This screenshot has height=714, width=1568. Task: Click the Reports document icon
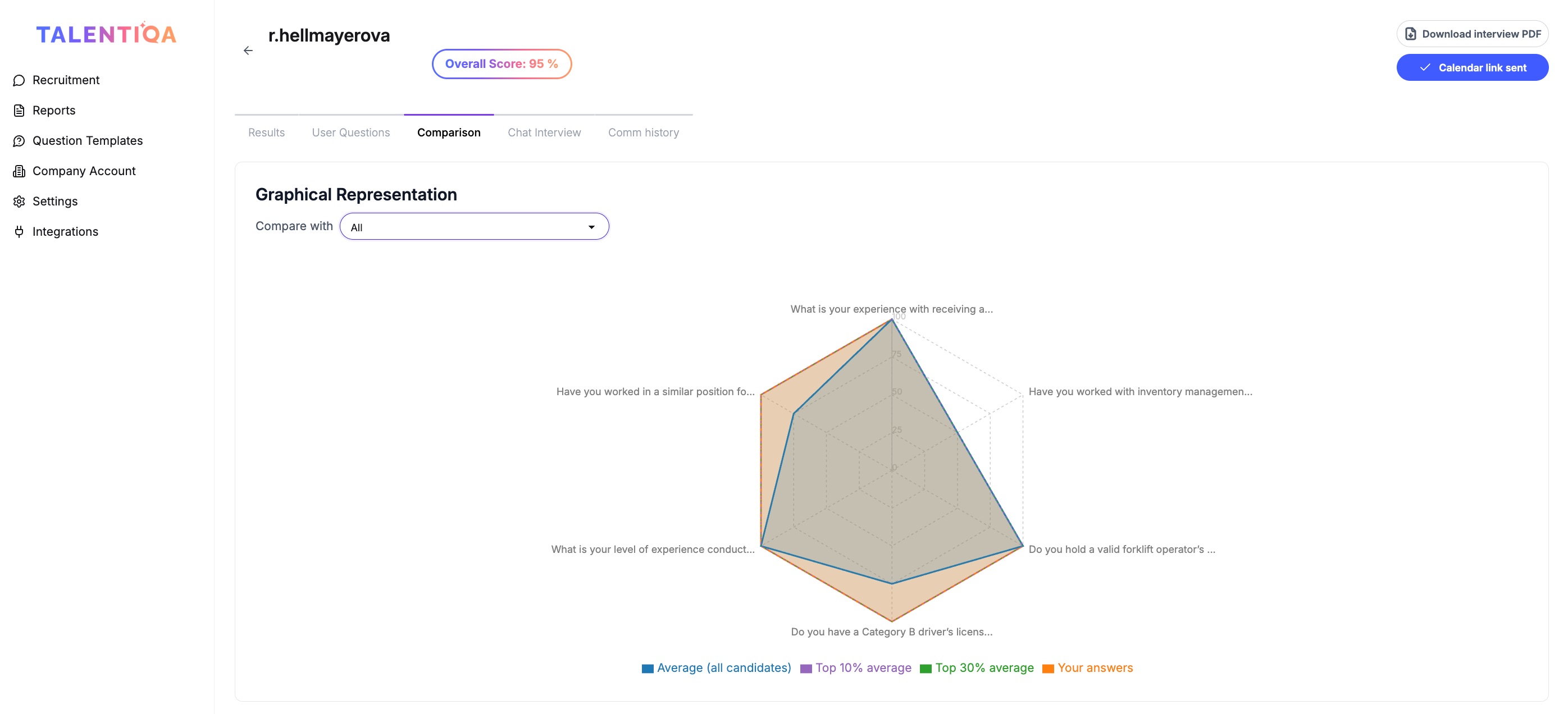coord(19,111)
